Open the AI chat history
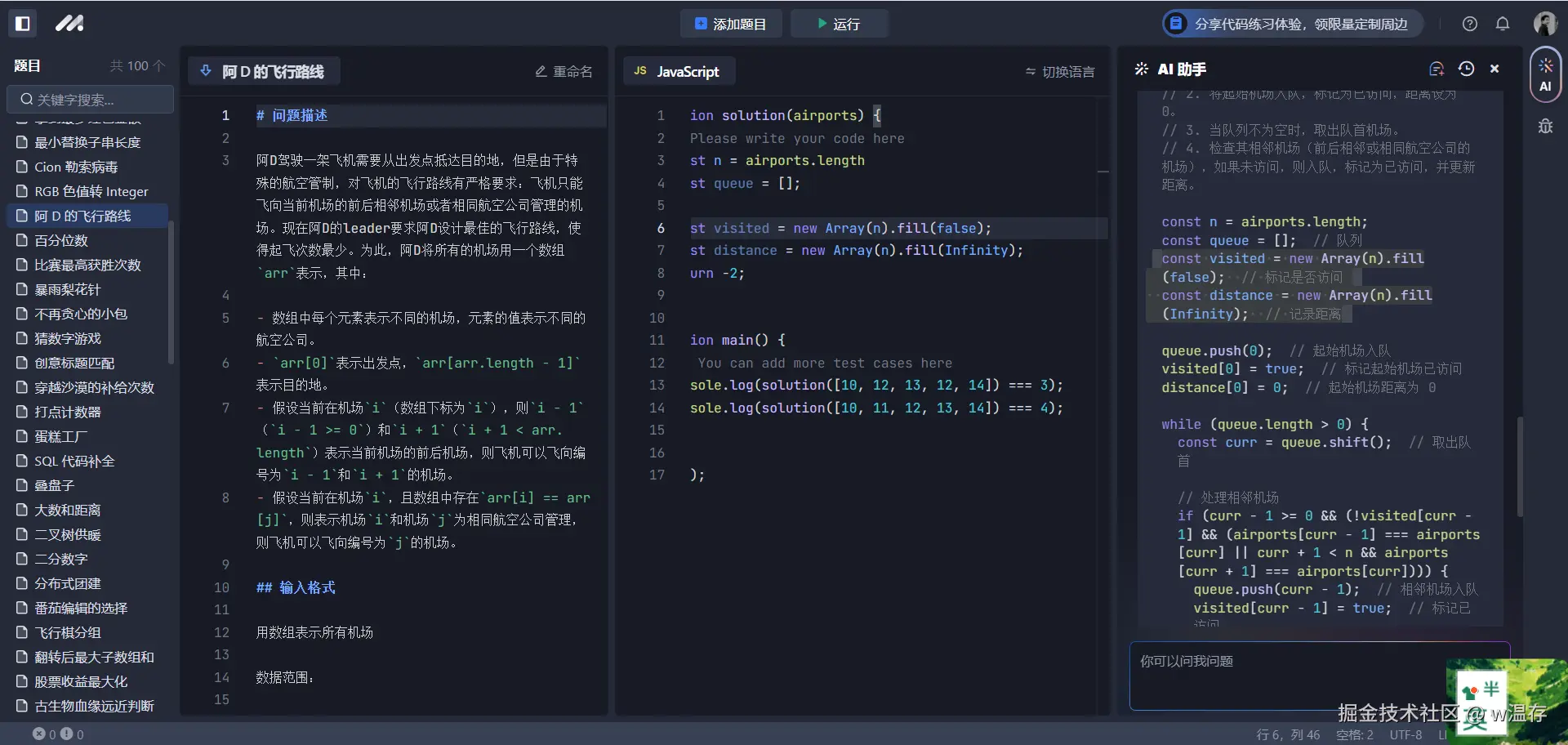 1467,69
